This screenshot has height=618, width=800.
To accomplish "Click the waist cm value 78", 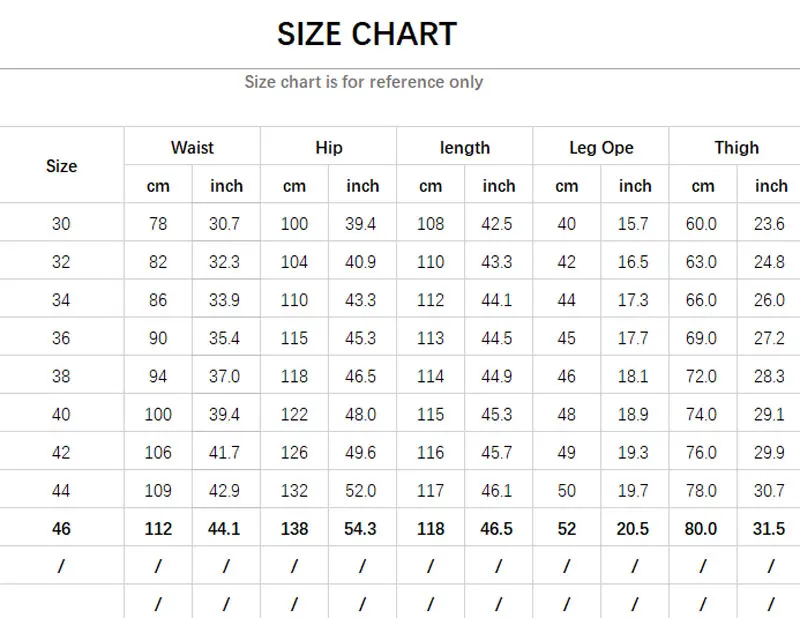I will coord(158,224).
